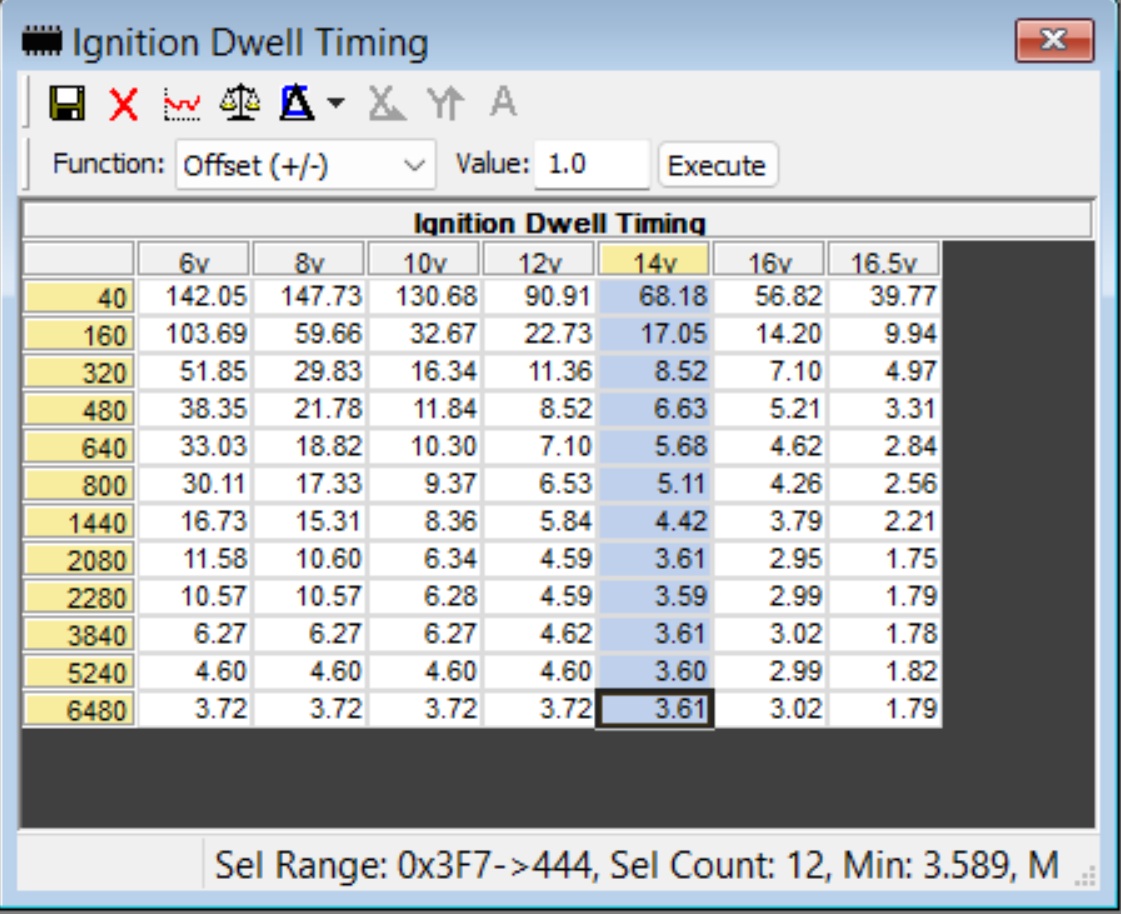Open the Function dropdown showing Offset (+/-)
The width and height of the screenshot is (1121, 914).
[x=305, y=165]
